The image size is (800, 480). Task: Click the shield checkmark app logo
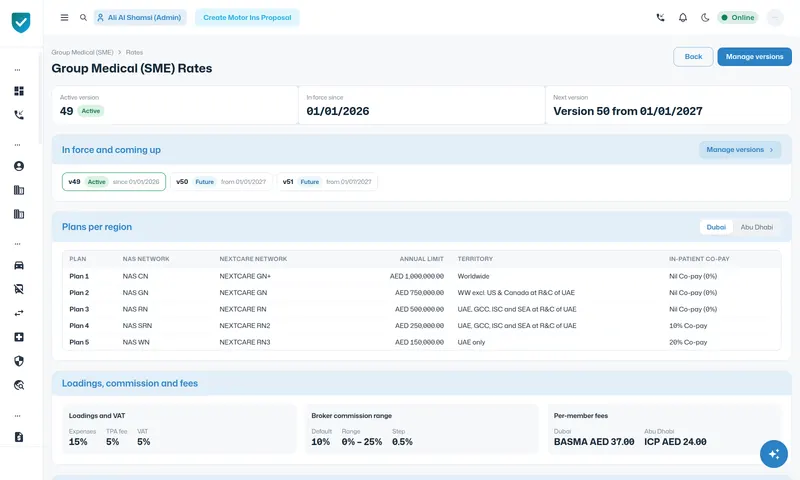[21, 22]
